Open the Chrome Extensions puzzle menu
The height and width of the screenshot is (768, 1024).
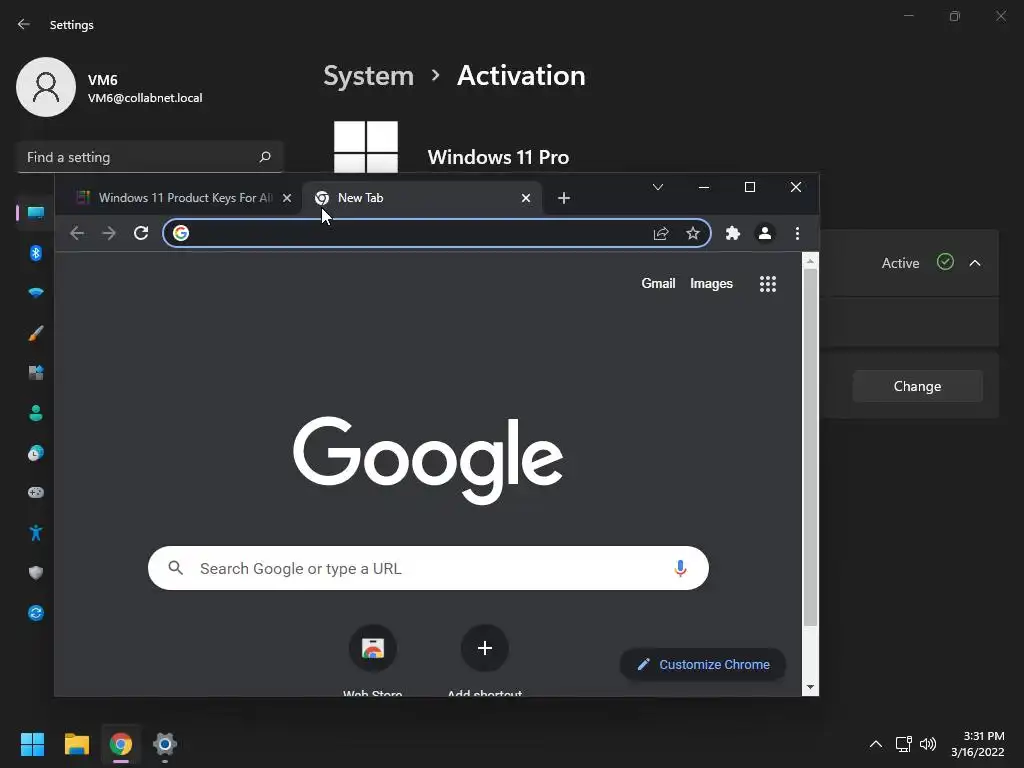[733, 233]
